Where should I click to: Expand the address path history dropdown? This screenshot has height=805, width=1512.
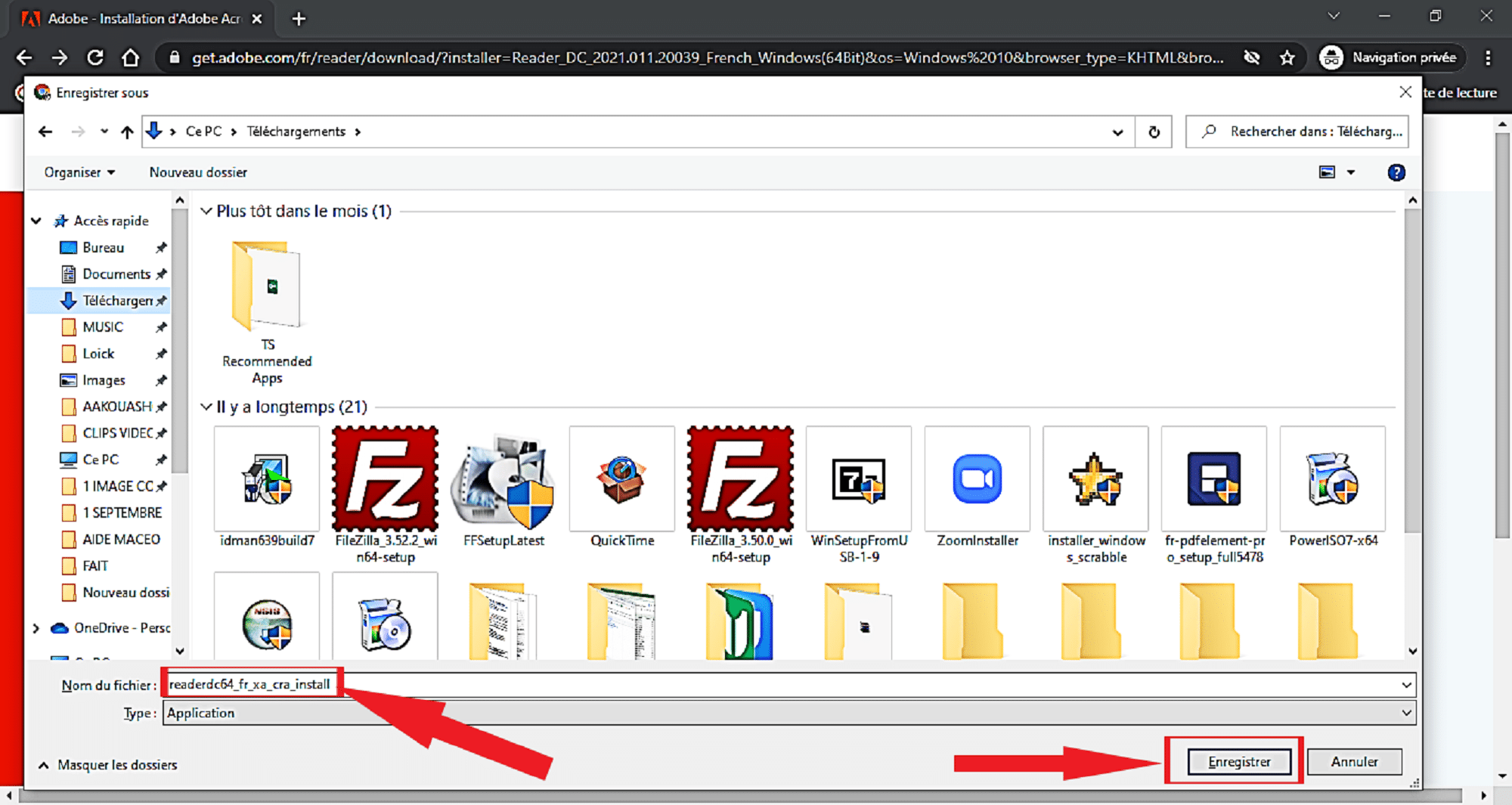pyautogui.click(x=1117, y=132)
